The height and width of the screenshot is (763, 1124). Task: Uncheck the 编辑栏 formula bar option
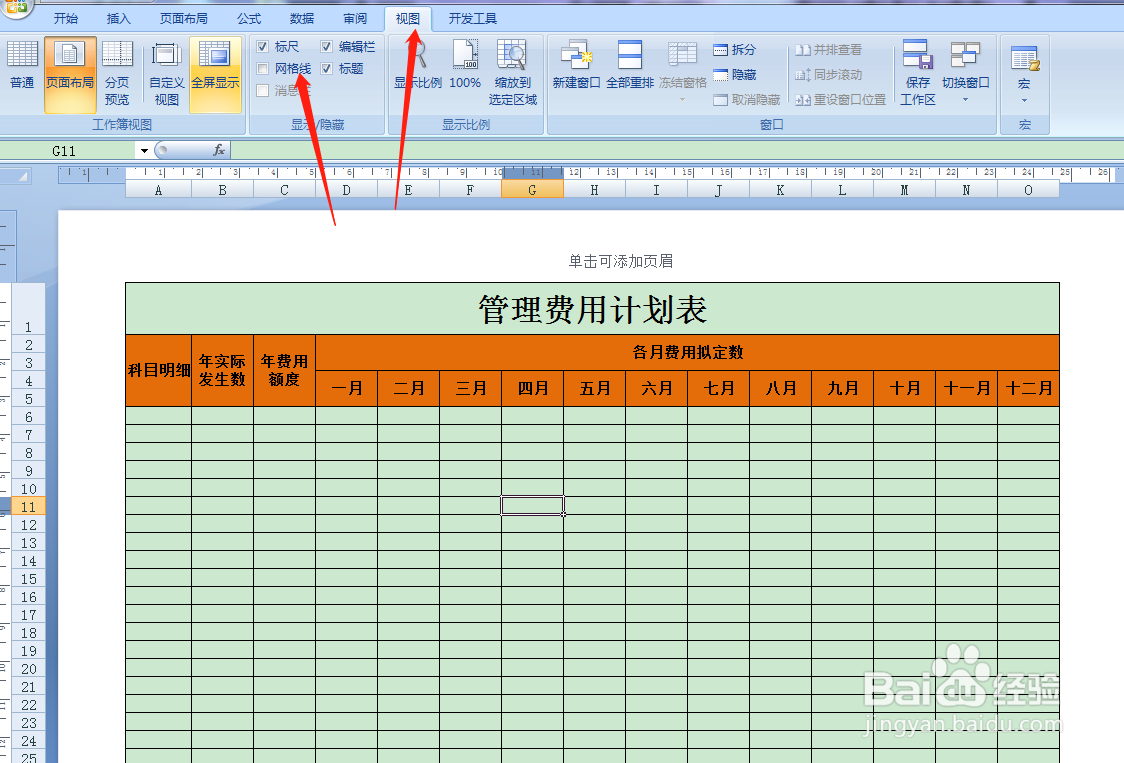click(326, 46)
